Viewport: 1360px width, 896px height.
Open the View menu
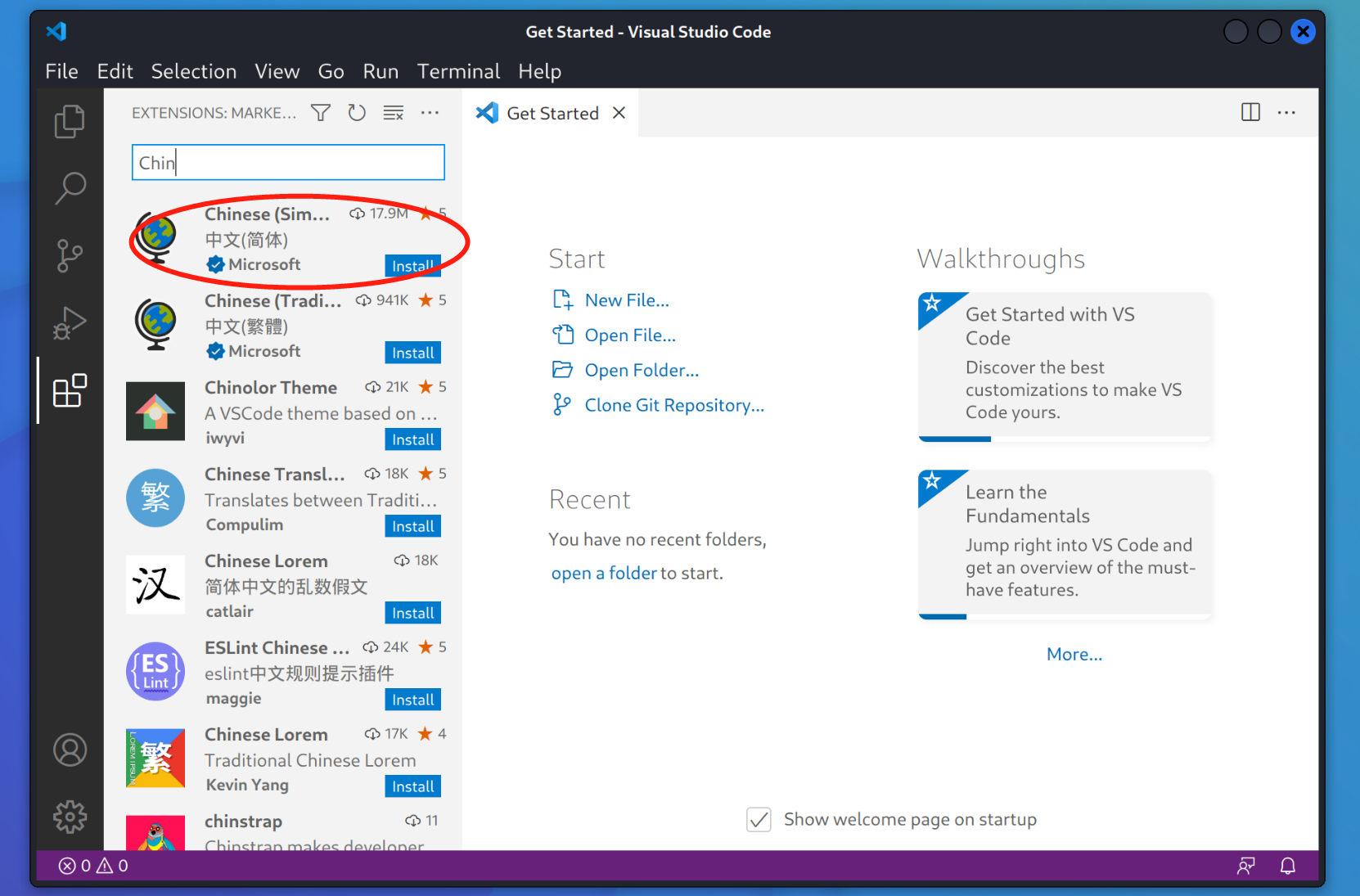click(x=277, y=71)
